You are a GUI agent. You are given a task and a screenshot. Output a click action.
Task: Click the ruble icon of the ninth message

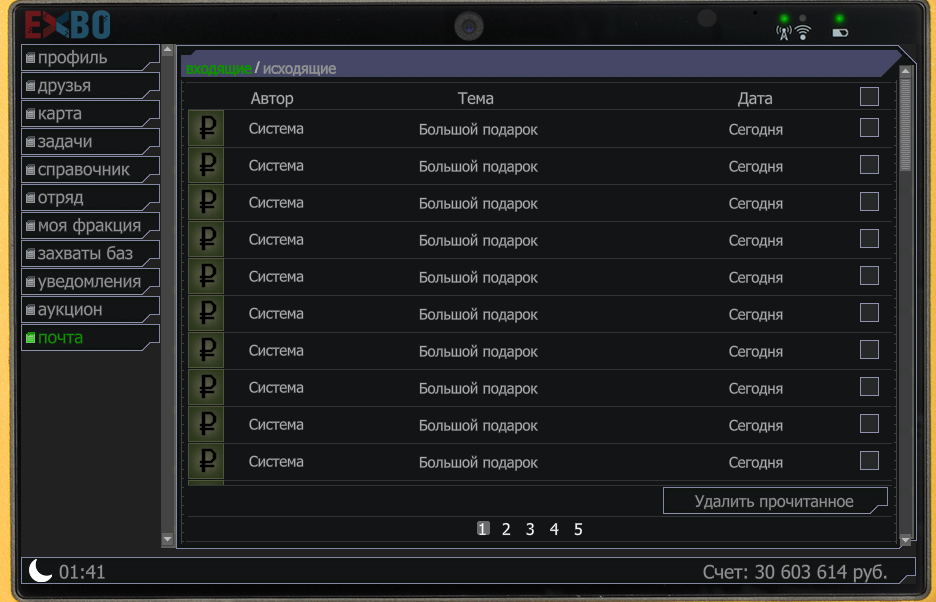click(206, 424)
